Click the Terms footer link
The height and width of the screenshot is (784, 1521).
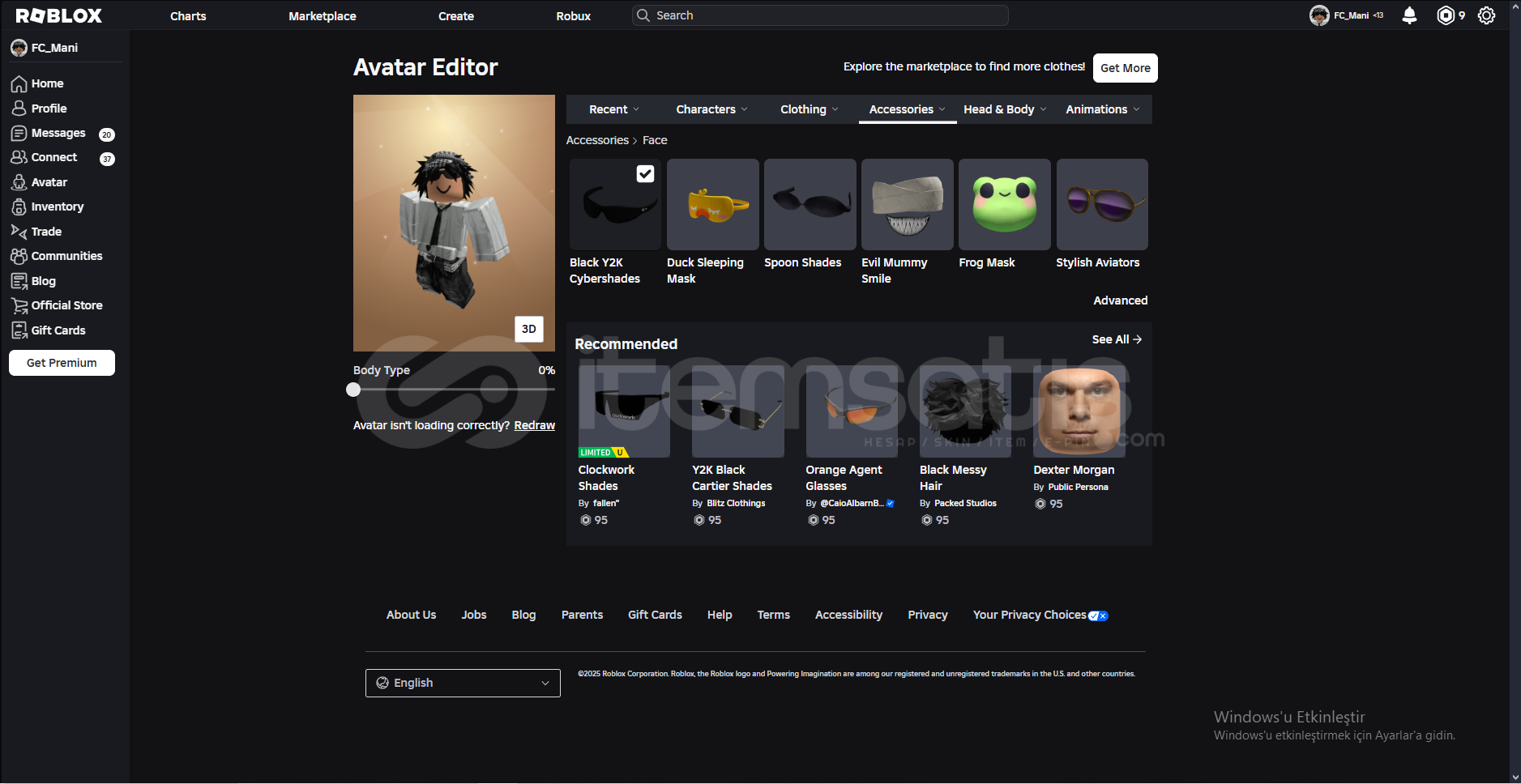click(773, 615)
